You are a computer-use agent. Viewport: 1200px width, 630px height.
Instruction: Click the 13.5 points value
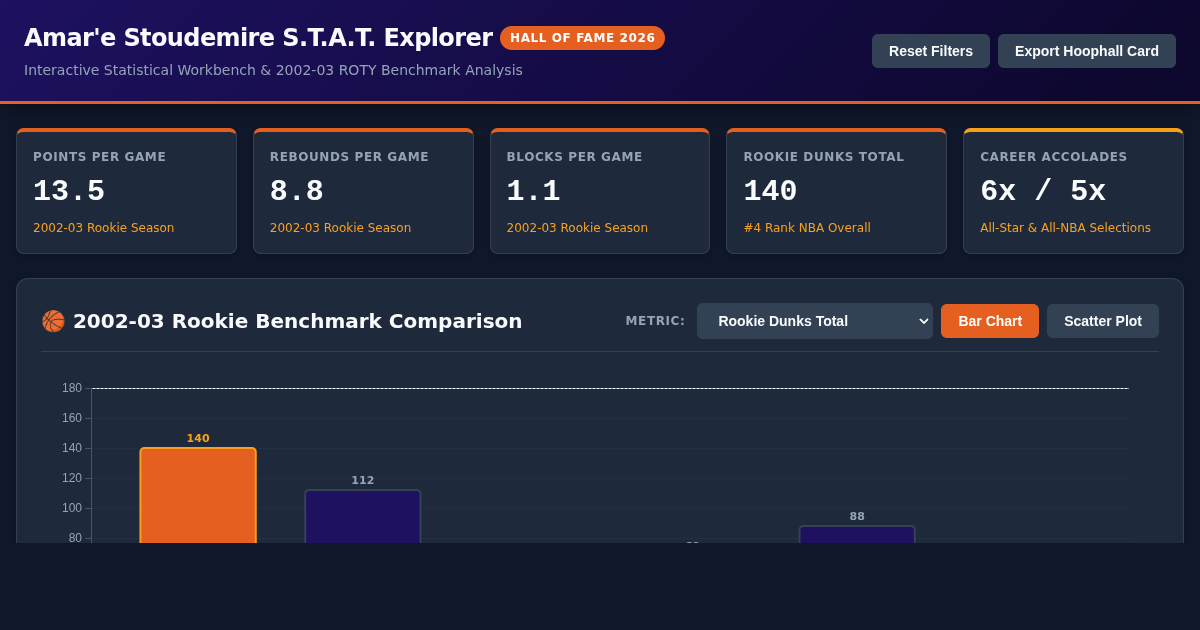(69, 191)
